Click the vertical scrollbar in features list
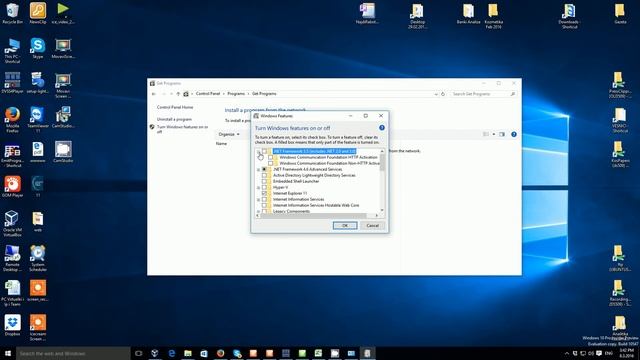Image resolution: width=640 pixels, height=360 pixels. (x=382, y=162)
